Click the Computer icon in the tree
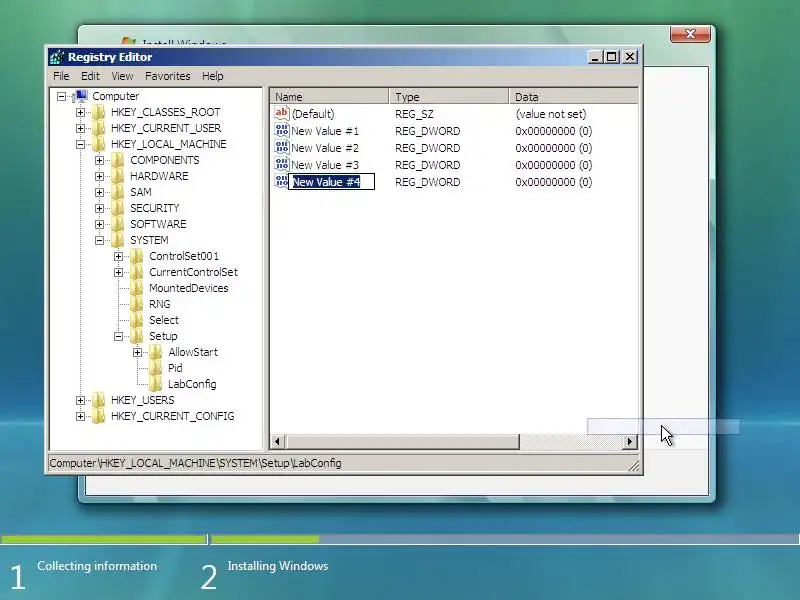Screen dimensions: 800x600 tap(81, 96)
